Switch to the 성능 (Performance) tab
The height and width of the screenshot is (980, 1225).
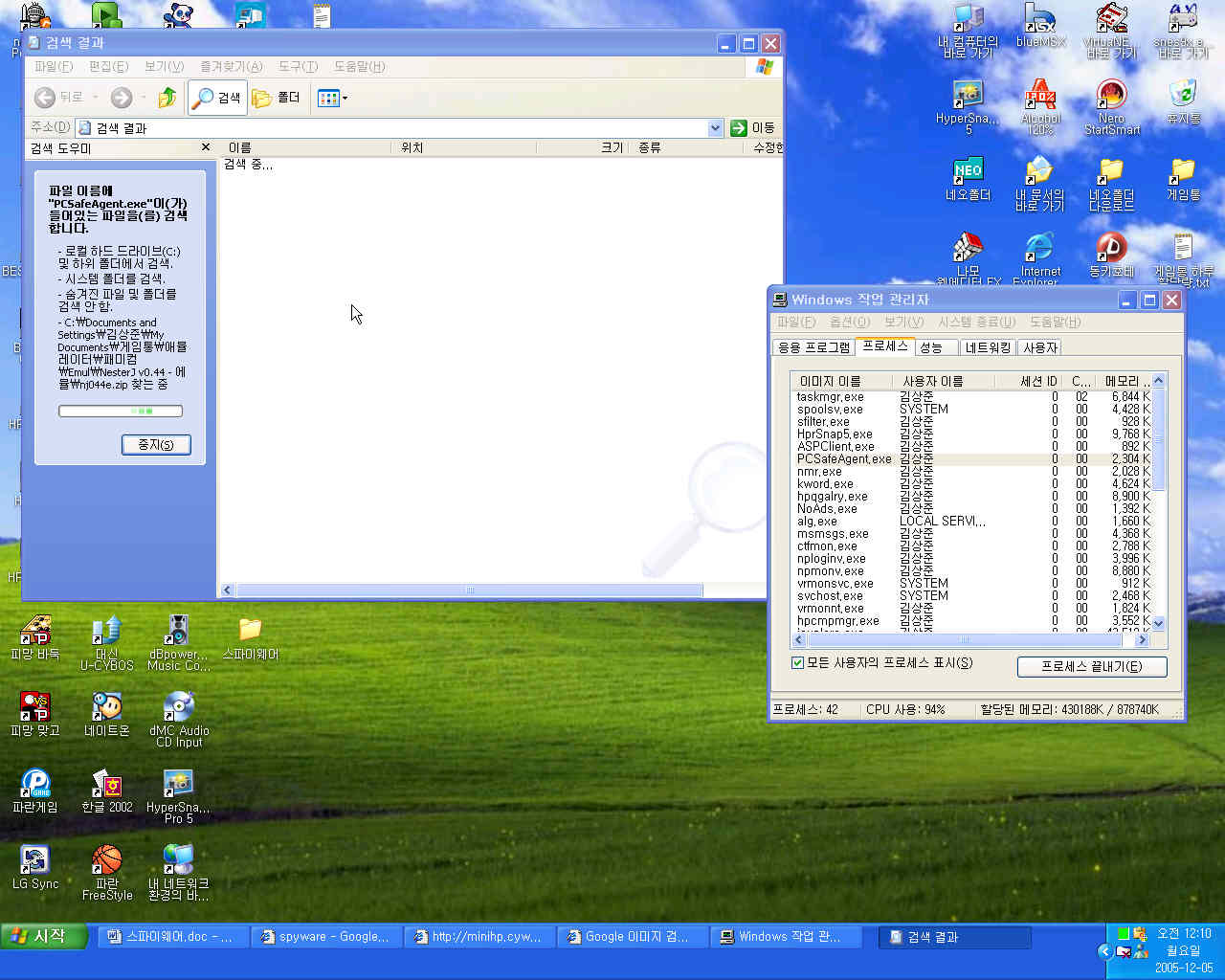pos(931,347)
